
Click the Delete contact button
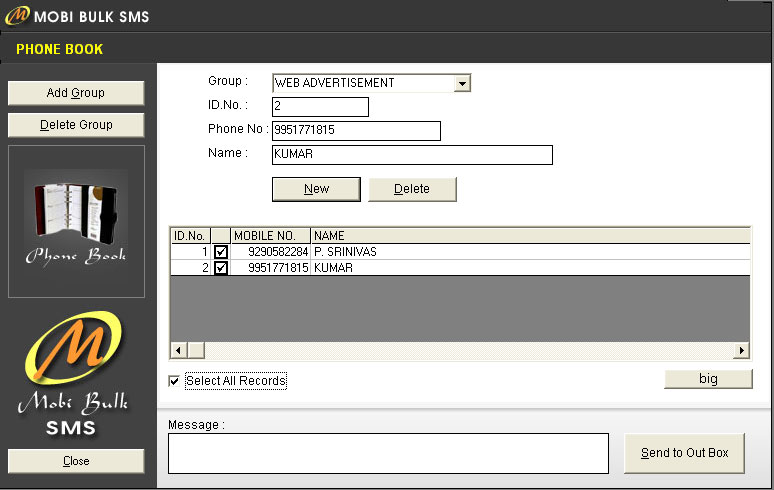point(412,189)
